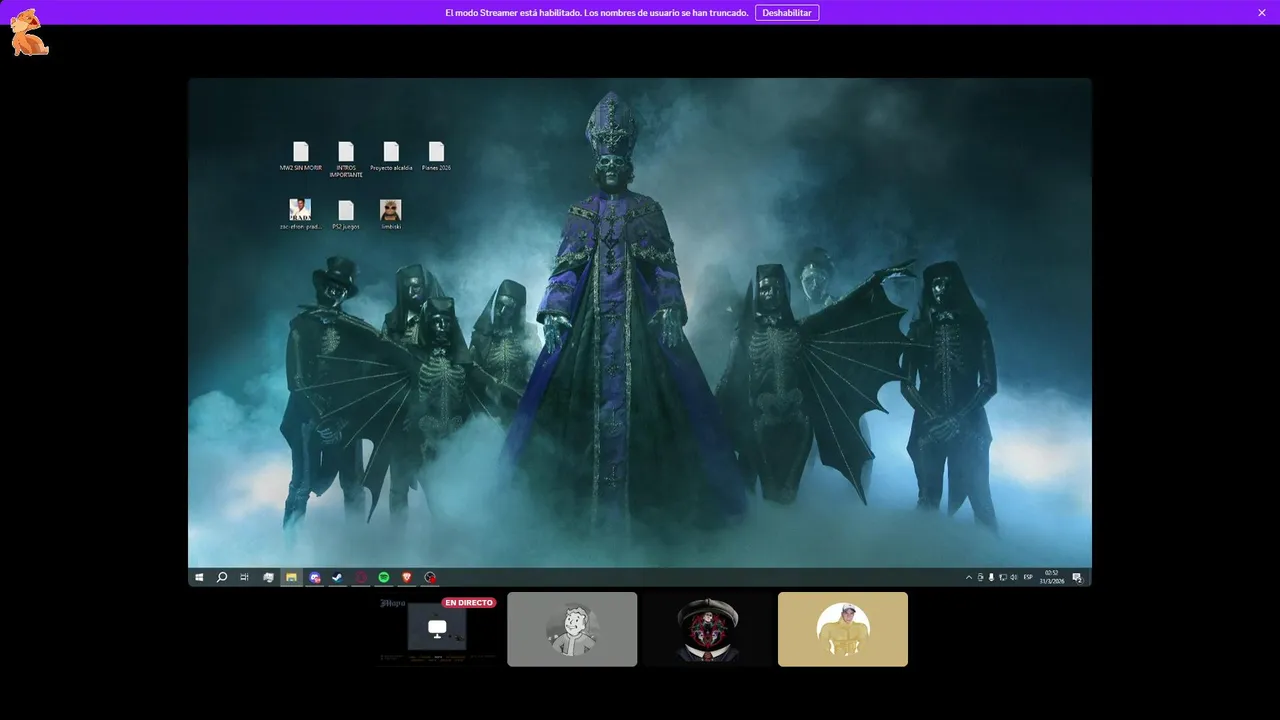The height and width of the screenshot is (720, 1280).
Task: Open Opera GX from the streamed taskbar
Action: (361, 577)
